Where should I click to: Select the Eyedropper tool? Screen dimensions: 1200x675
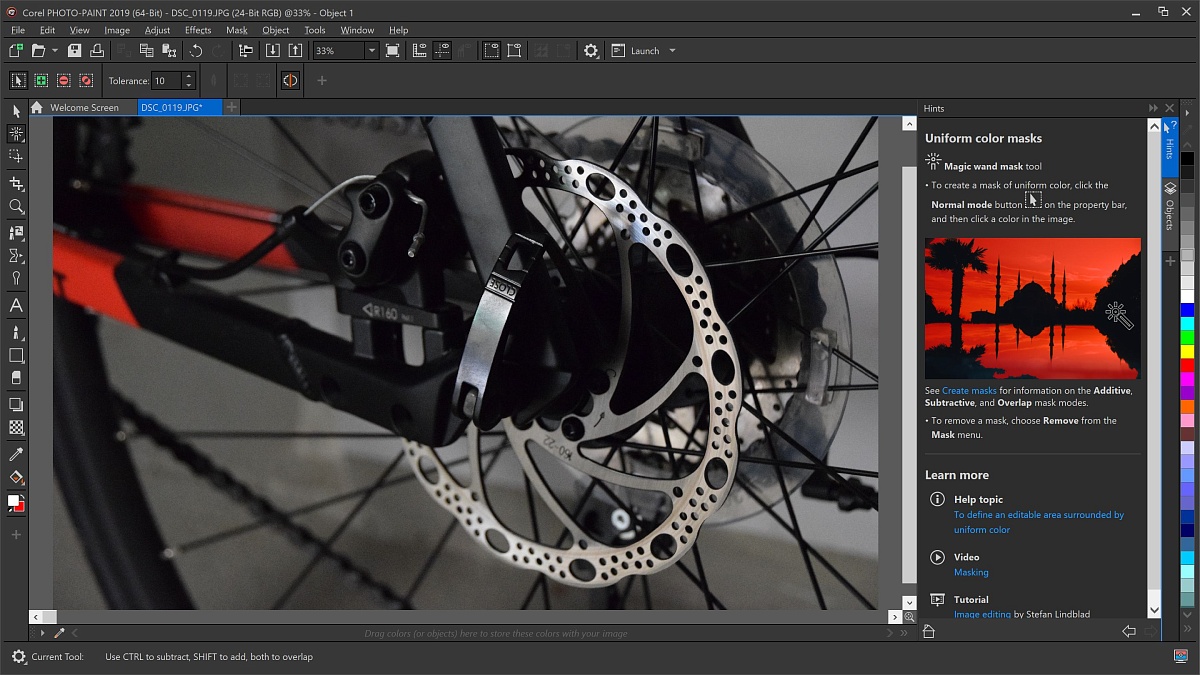[x=16, y=455]
